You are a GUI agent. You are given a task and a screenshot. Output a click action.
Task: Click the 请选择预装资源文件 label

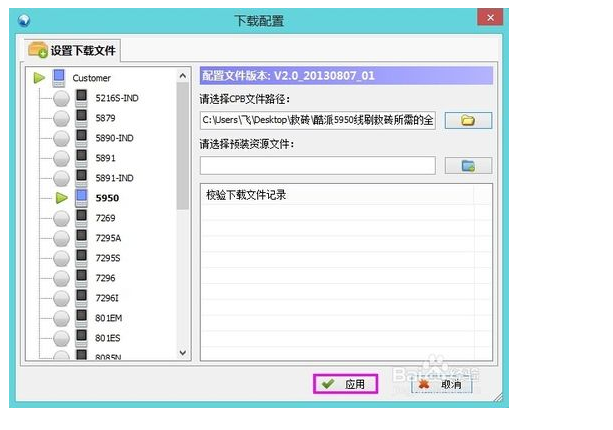(x=247, y=144)
